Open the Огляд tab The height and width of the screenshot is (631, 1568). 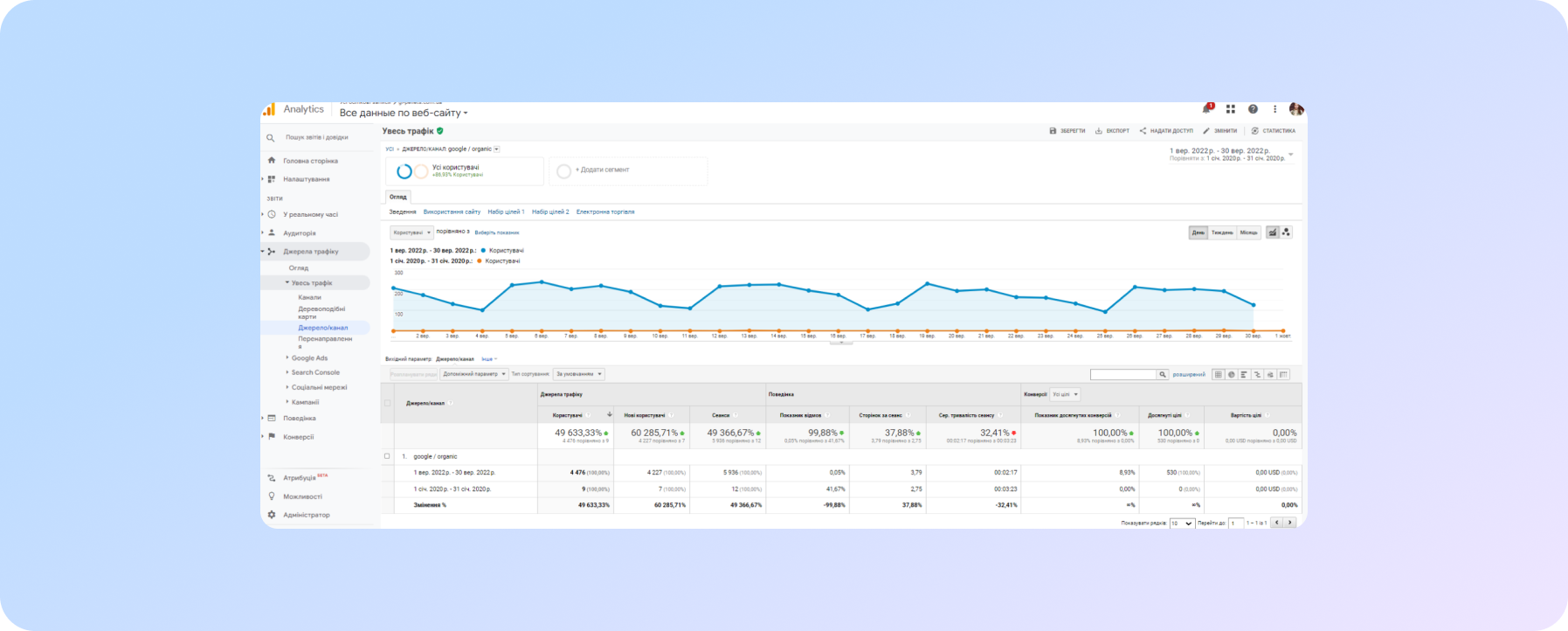(x=398, y=197)
